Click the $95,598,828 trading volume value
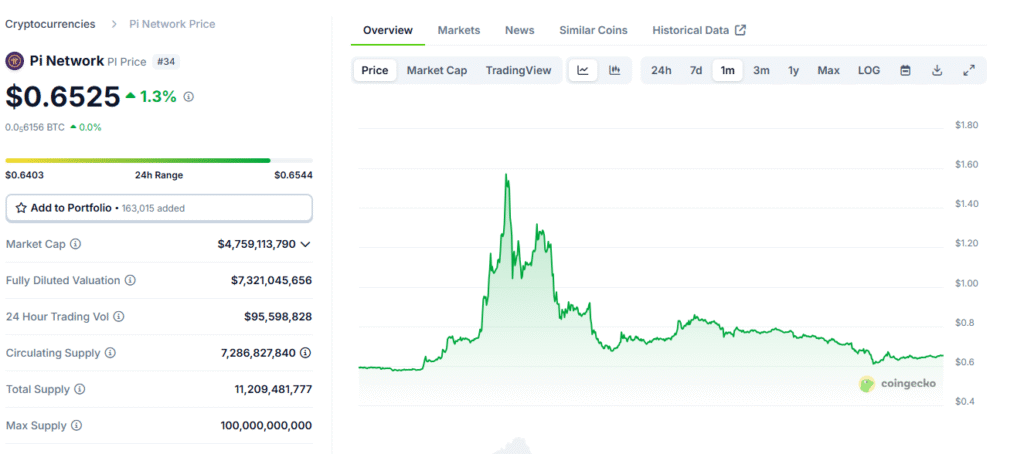1024x454 pixels. pyautogui.click(x=278, y=317)
